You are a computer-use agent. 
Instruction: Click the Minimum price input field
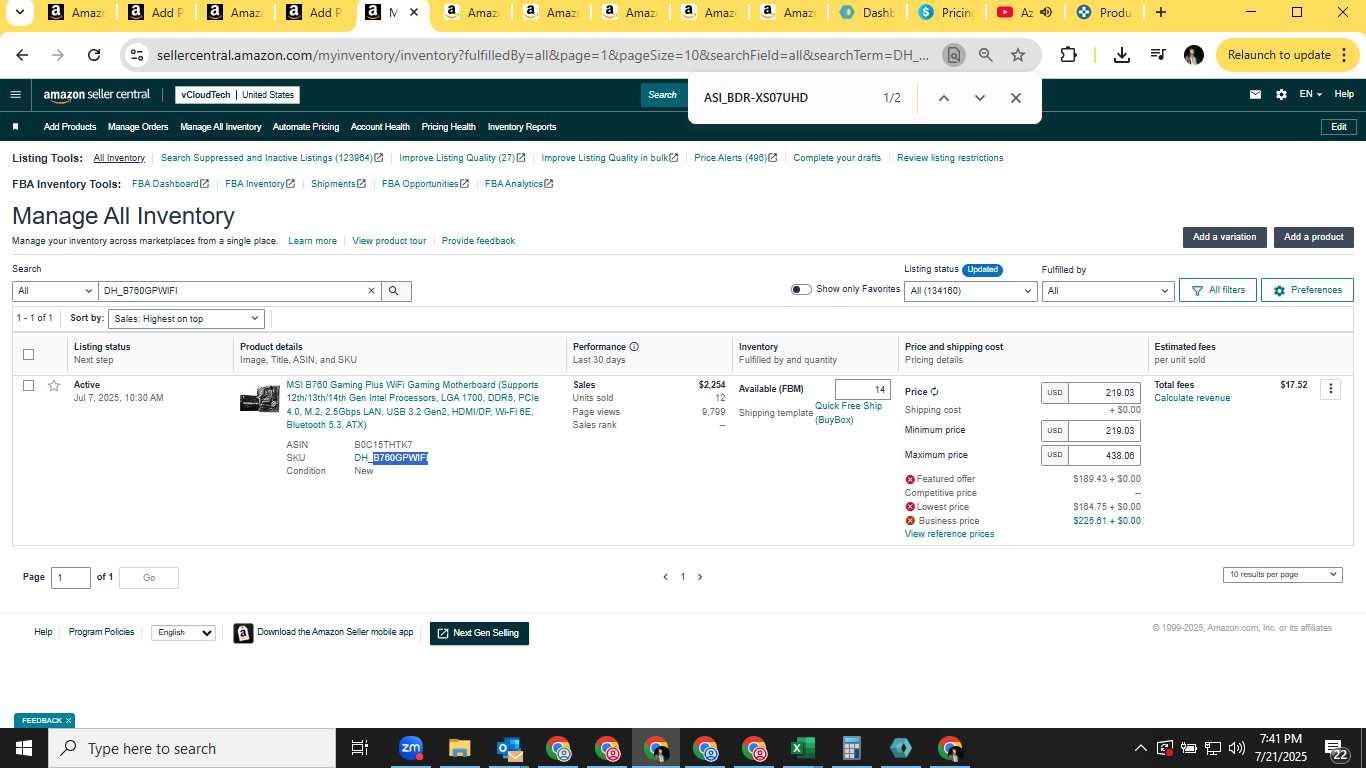pos(1104,431)
